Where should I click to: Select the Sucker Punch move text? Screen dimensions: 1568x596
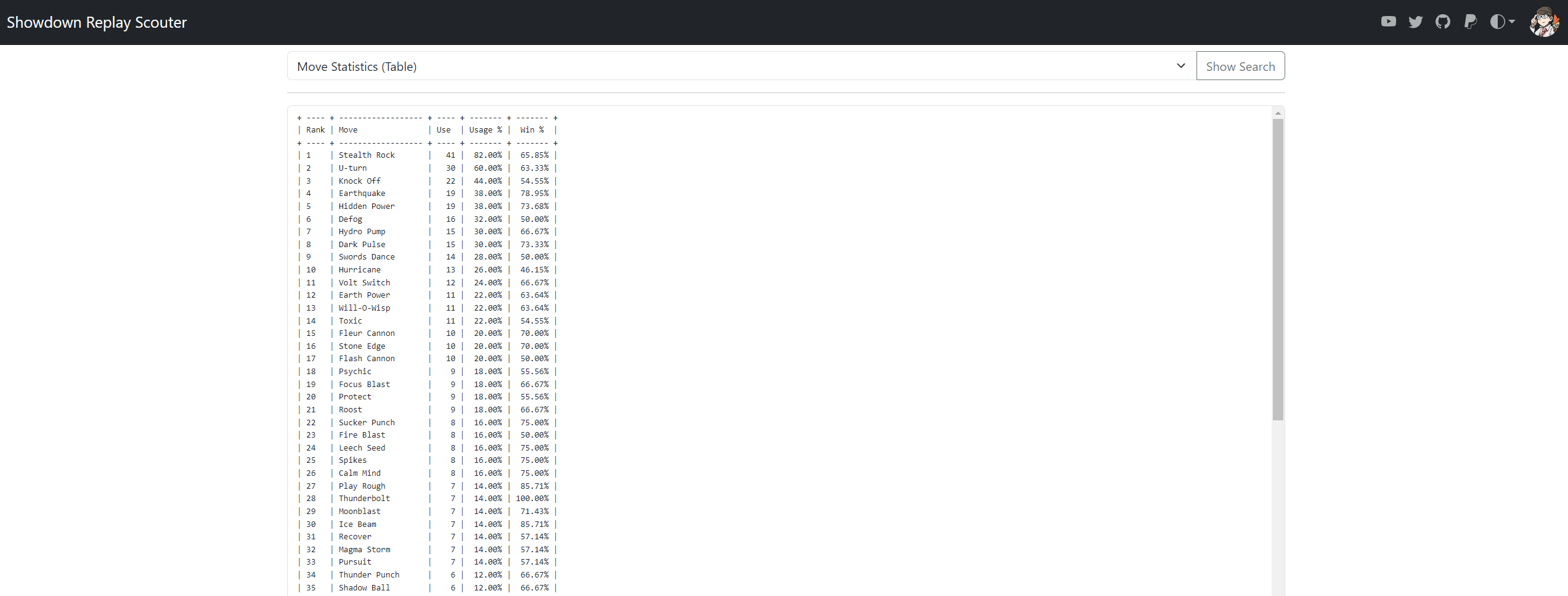coord(367,423)
